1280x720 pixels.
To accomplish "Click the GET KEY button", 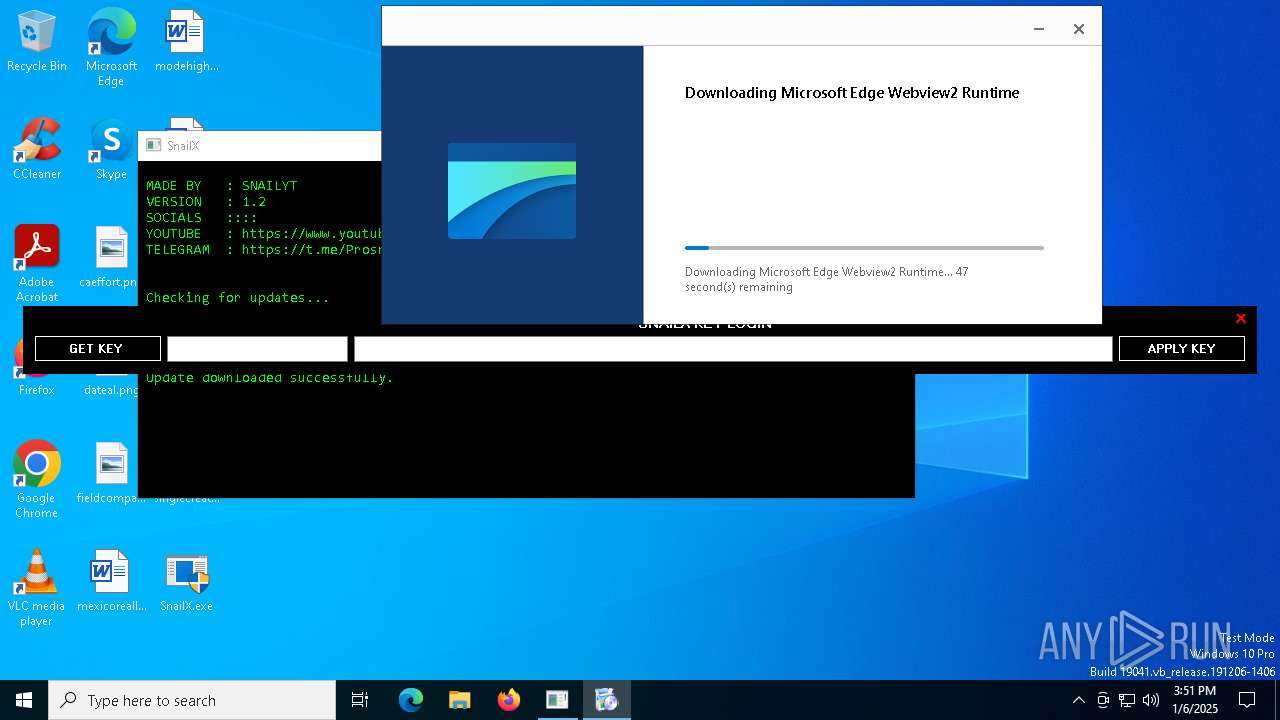I will [x=98, y=348].
